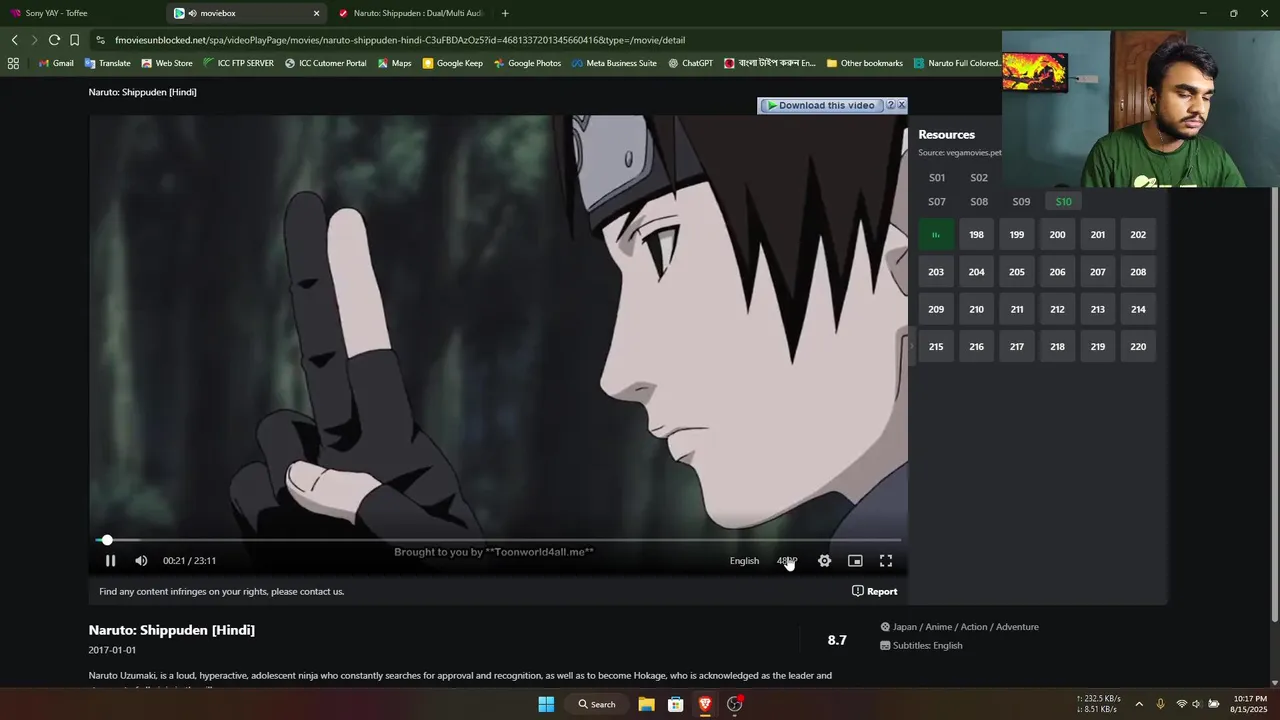Play episode 199

coord(1017,235)
